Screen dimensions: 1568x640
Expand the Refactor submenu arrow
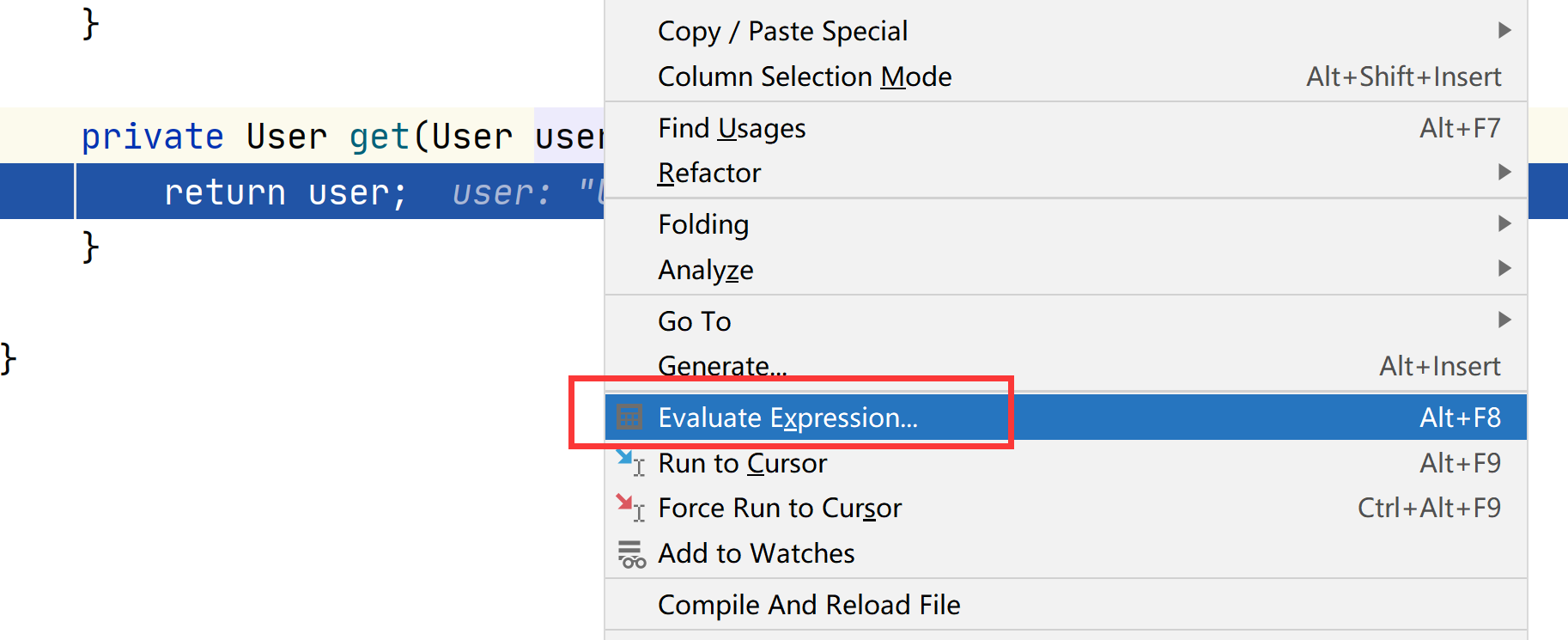pyautogui.click(x=1504, y=173)
